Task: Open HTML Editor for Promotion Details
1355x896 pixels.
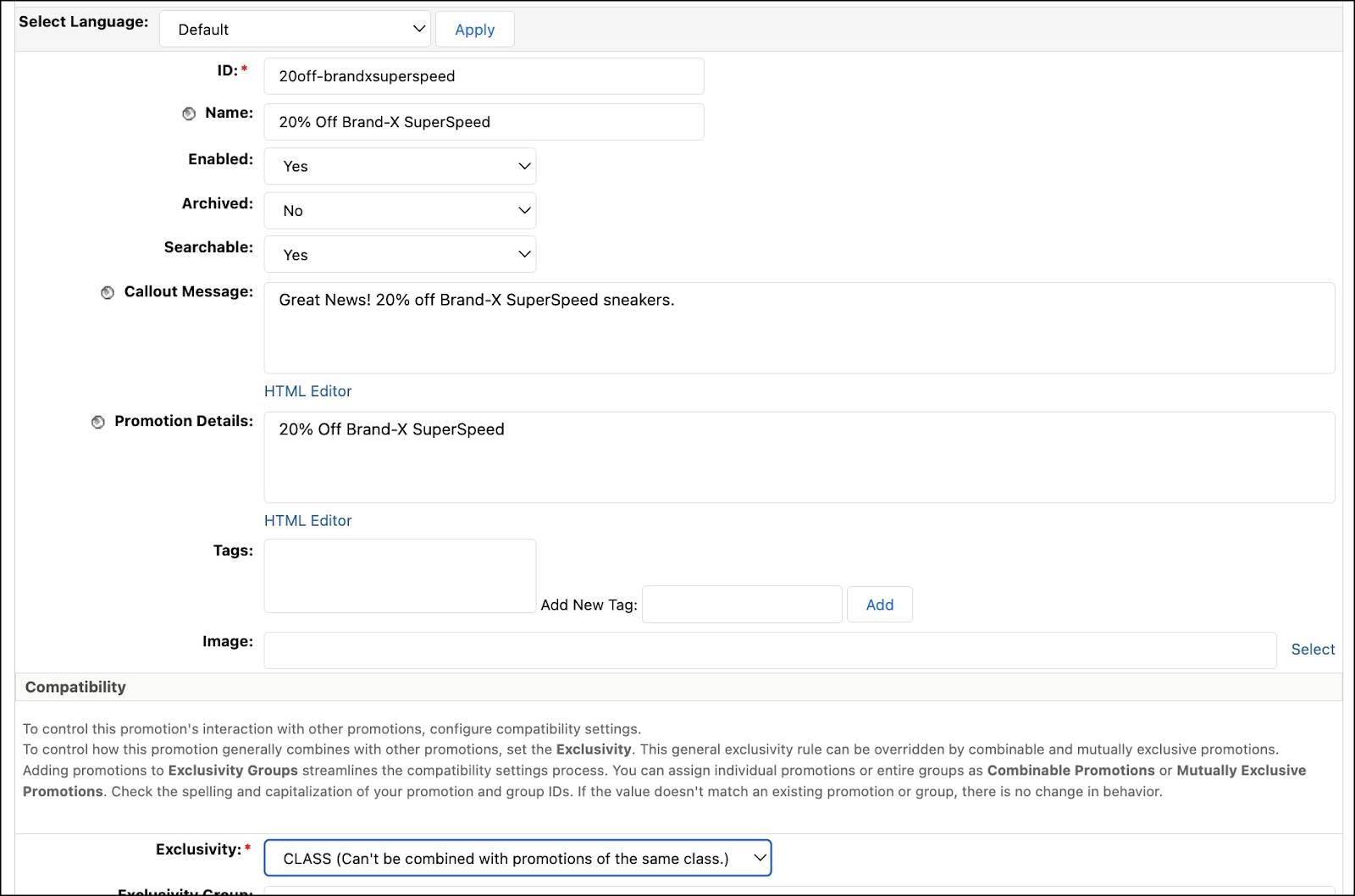Action: (307, 521)
